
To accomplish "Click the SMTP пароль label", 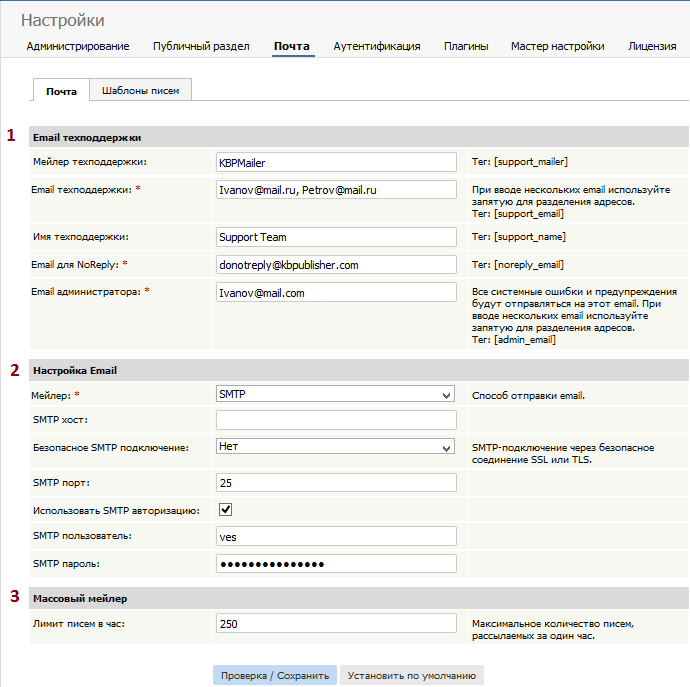I will coord(66,564).
